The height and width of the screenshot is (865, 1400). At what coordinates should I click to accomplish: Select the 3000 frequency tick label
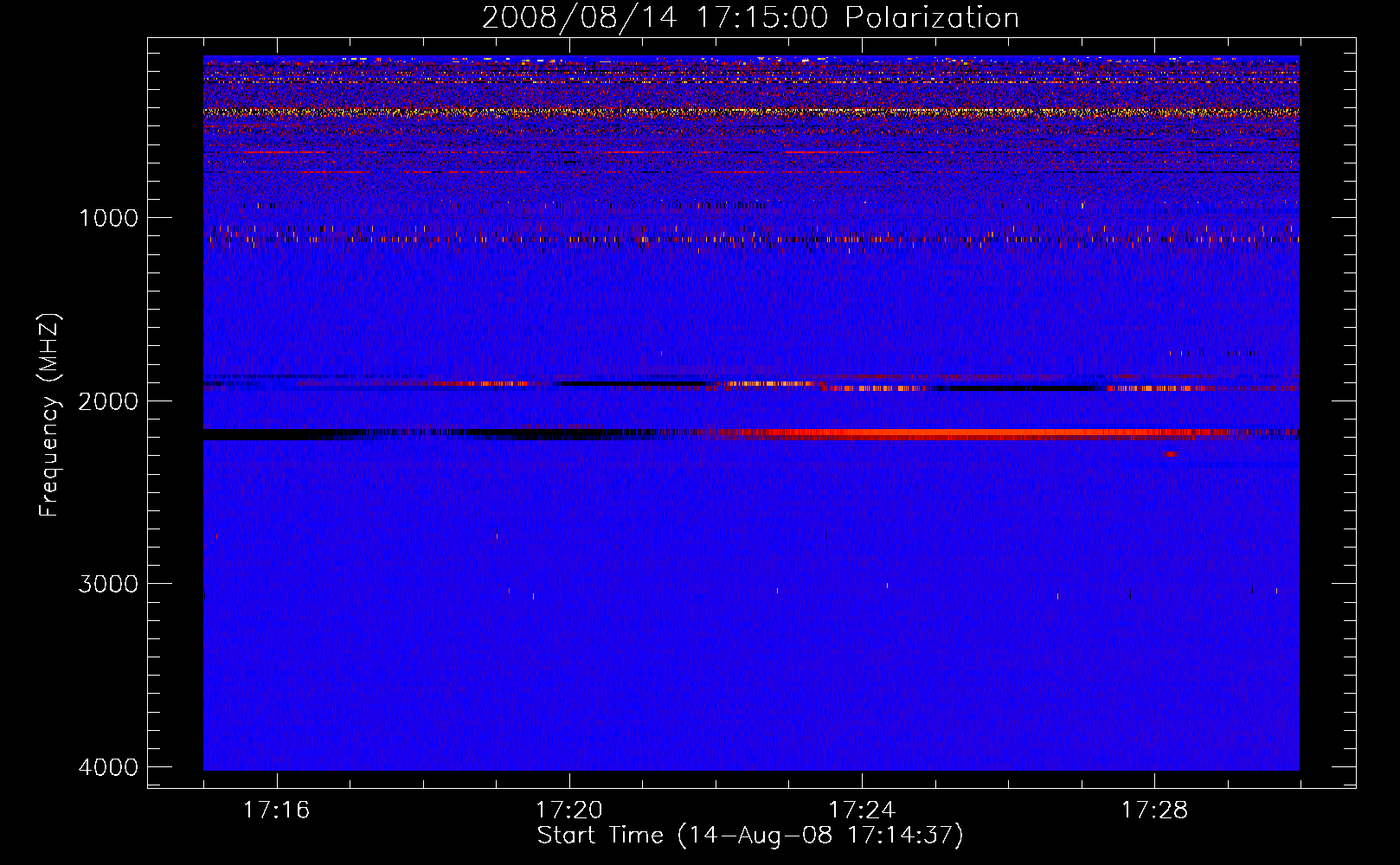[x=108, y=584]
